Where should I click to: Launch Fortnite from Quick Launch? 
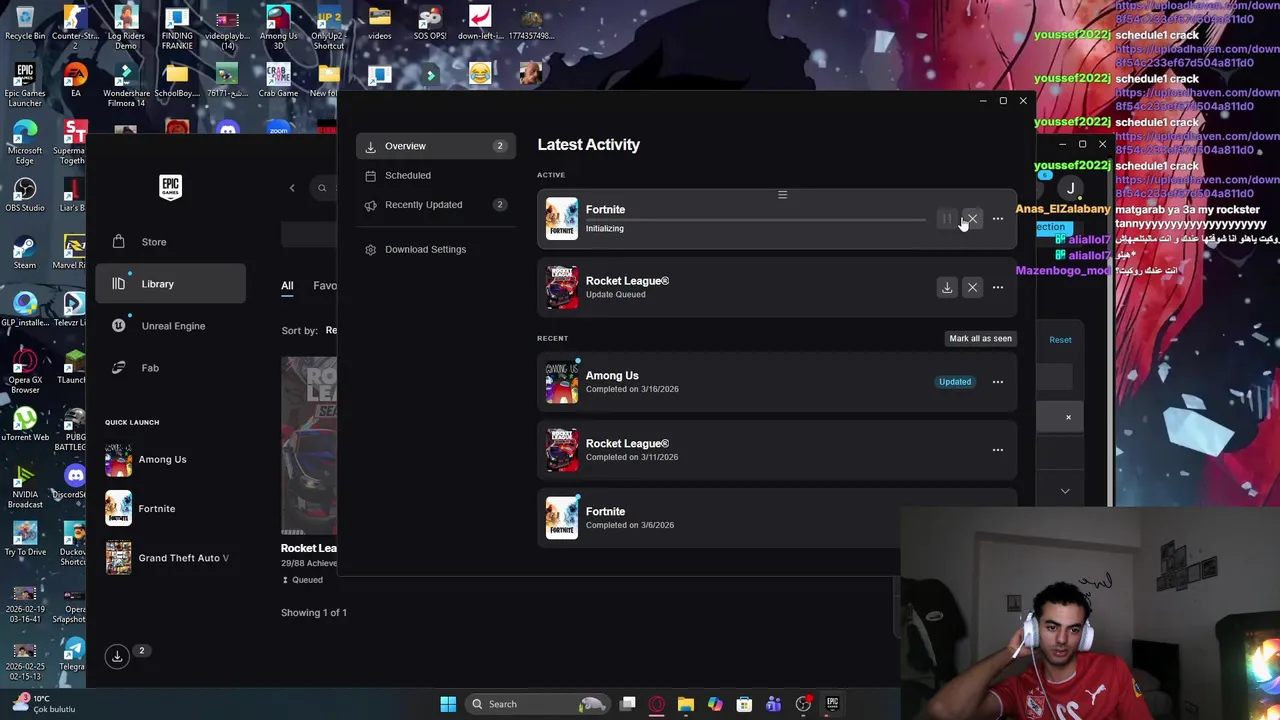pyautogui.click(x=142, y=509)
